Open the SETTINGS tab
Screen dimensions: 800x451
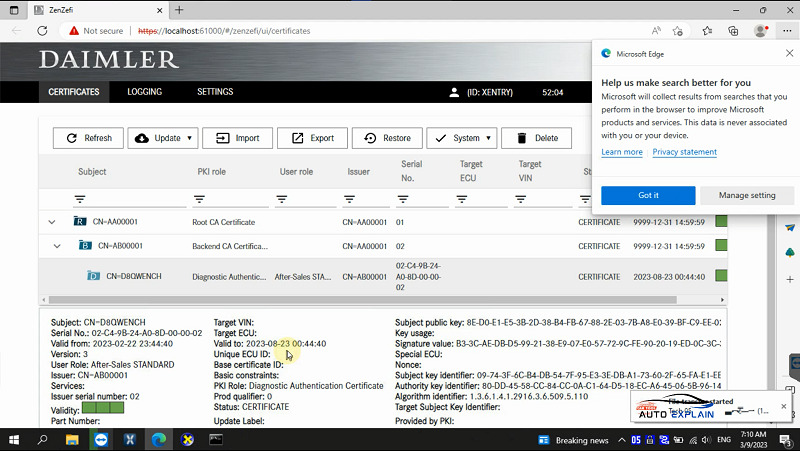coord(215,92)
